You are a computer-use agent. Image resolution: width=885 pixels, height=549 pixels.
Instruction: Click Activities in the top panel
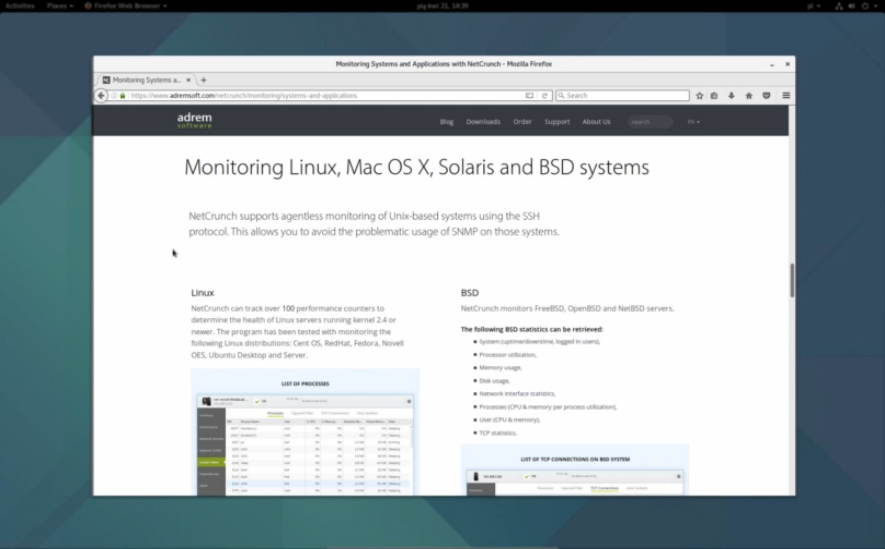tap(20, 6)
